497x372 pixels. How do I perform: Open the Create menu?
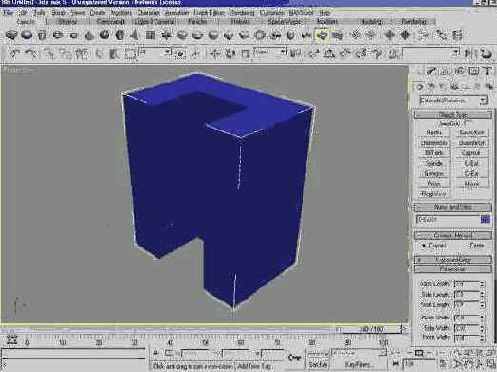tap(97, 13)
